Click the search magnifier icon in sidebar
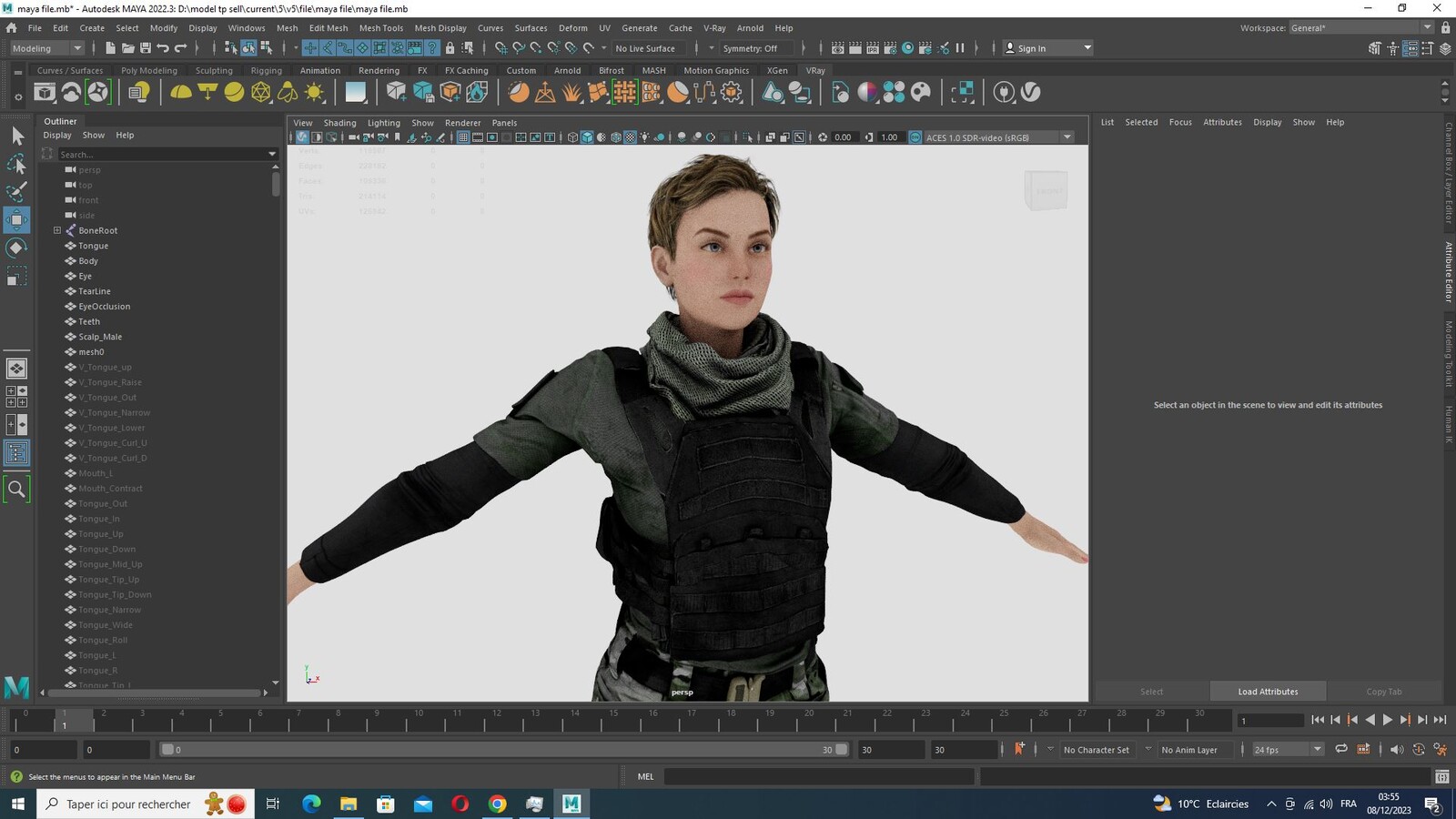 click(16, 490)
